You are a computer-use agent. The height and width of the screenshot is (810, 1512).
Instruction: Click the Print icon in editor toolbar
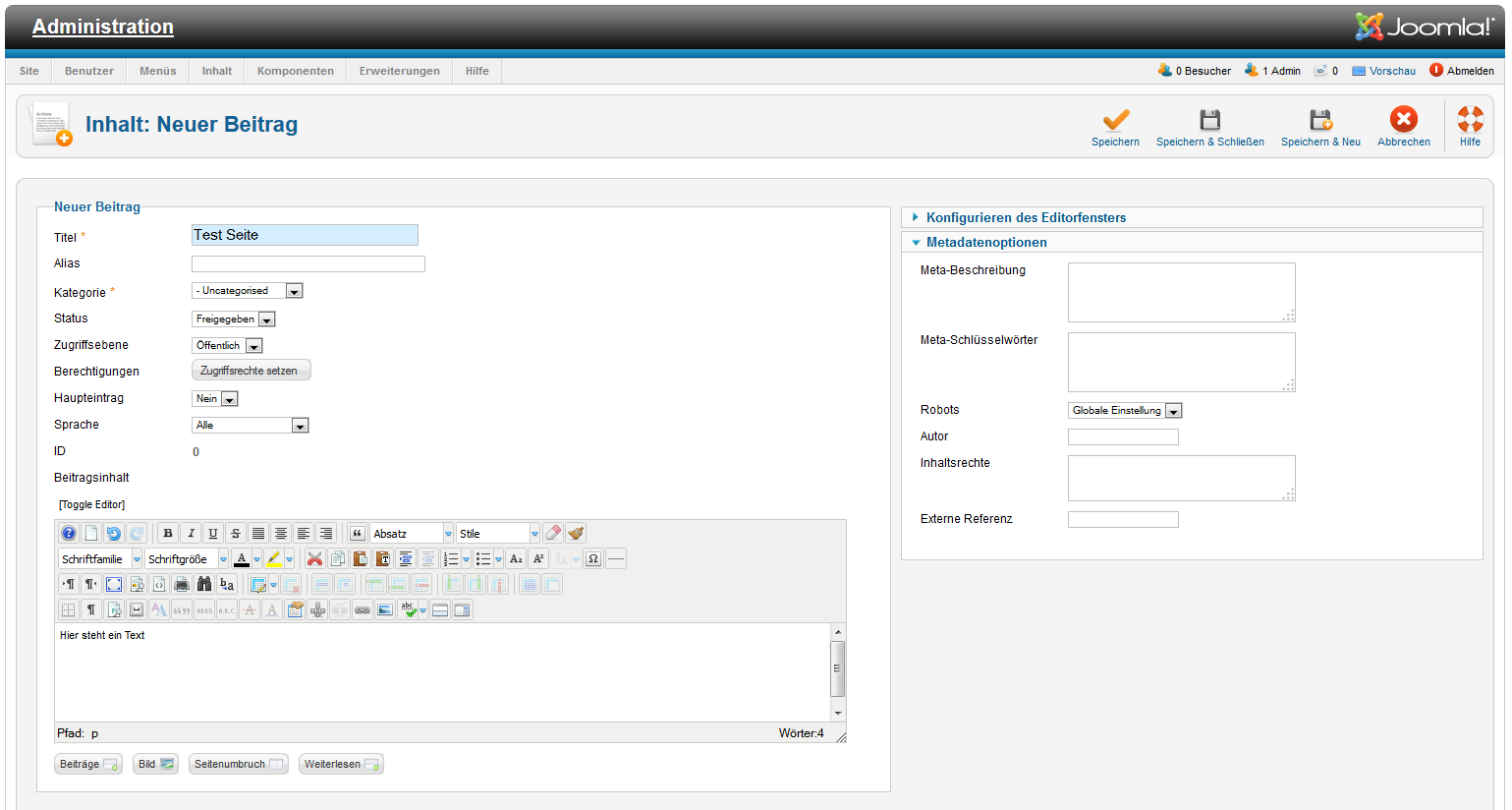pyautogui.click(x=182, y=585)
